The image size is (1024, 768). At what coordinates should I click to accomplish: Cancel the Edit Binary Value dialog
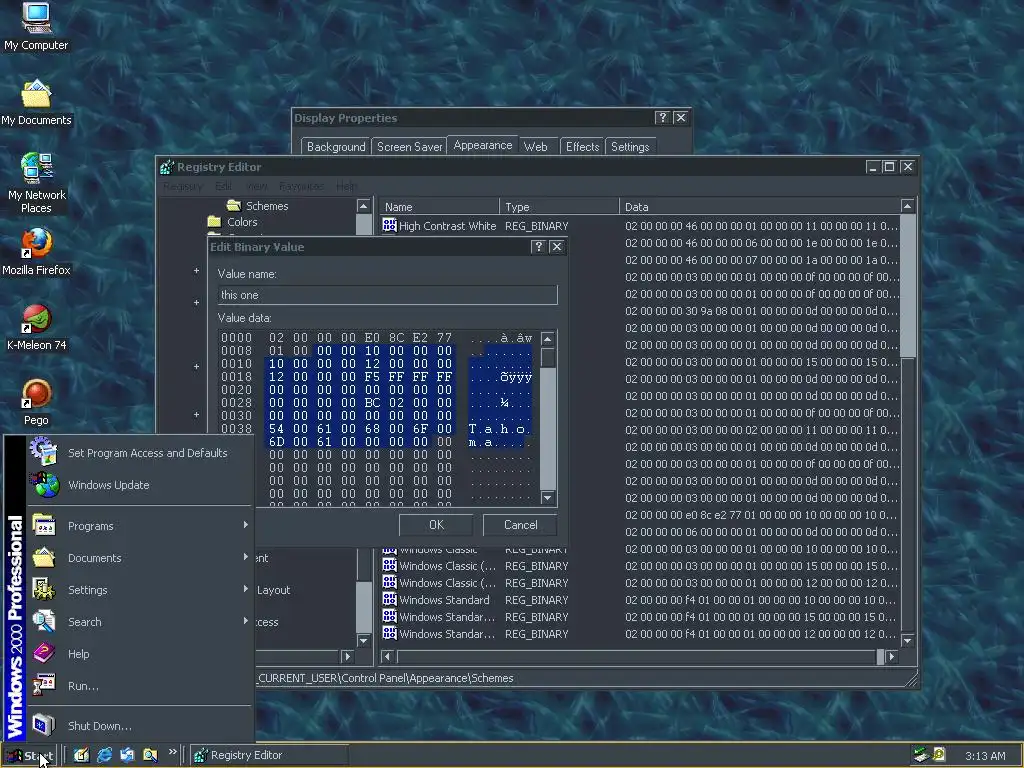click(x=520, y=525)
